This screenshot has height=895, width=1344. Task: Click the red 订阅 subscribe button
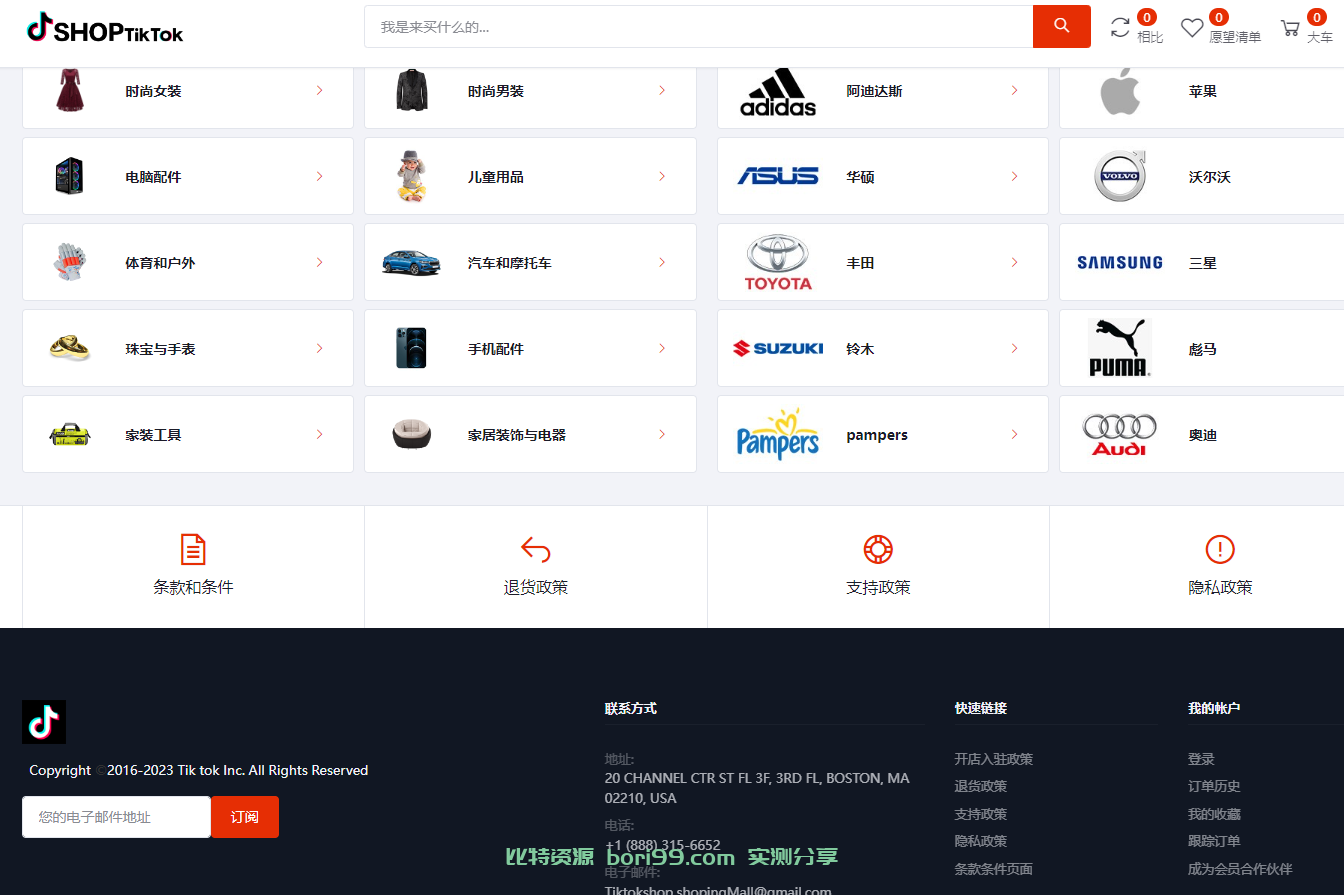click(245, 817)
